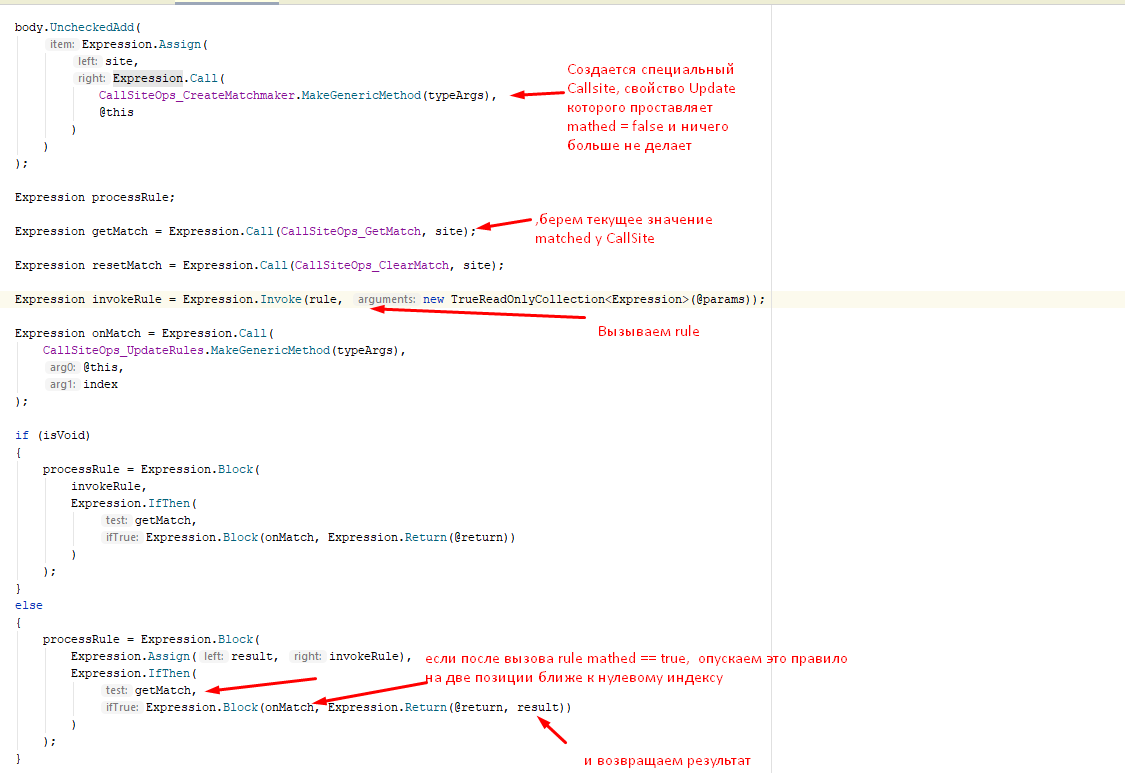Click the 'if' keyword
Viewport: 1125px width, 773px height.
click(22, 436)
